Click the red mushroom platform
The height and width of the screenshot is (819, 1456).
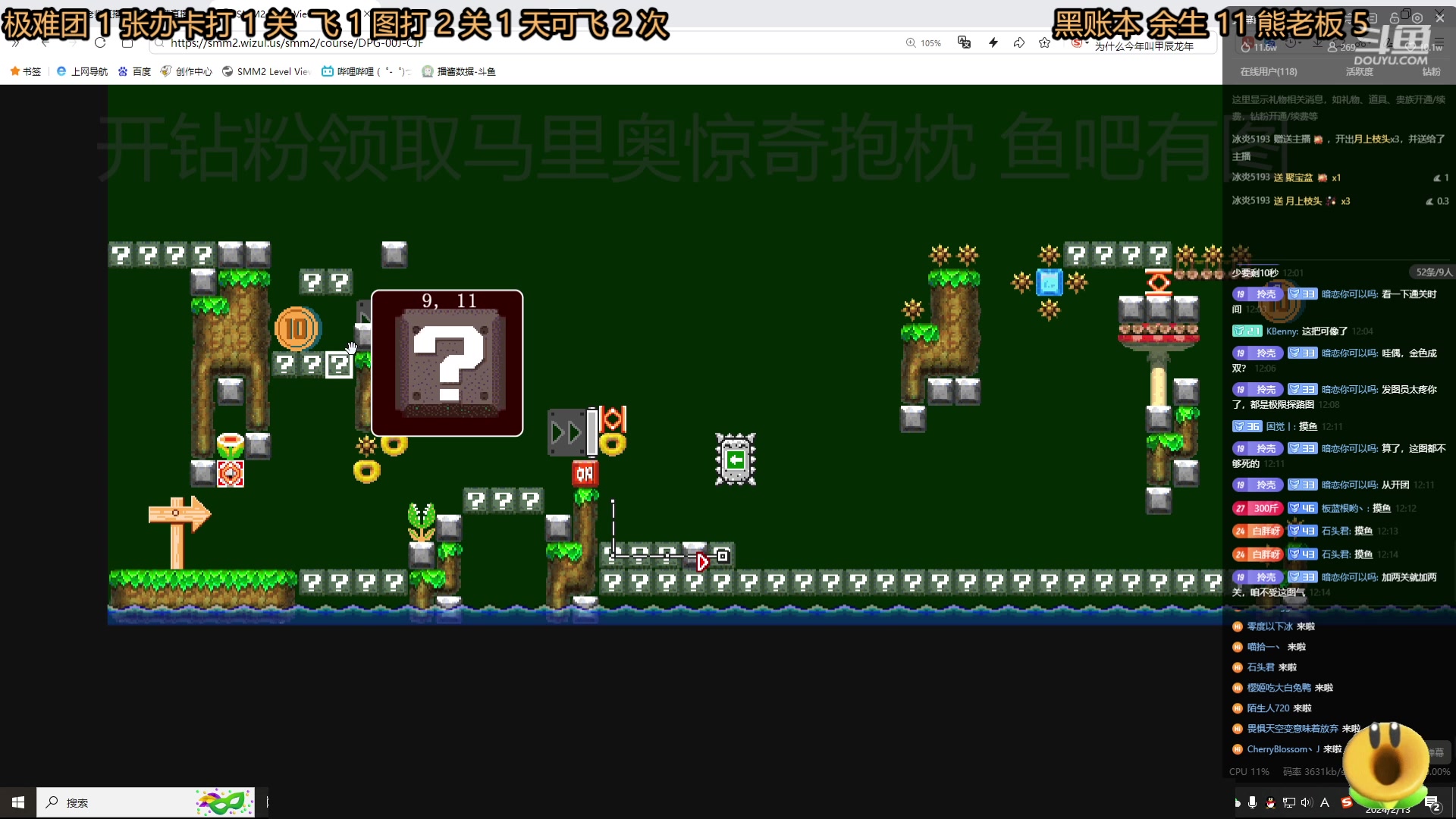[x=1159, y=334]
